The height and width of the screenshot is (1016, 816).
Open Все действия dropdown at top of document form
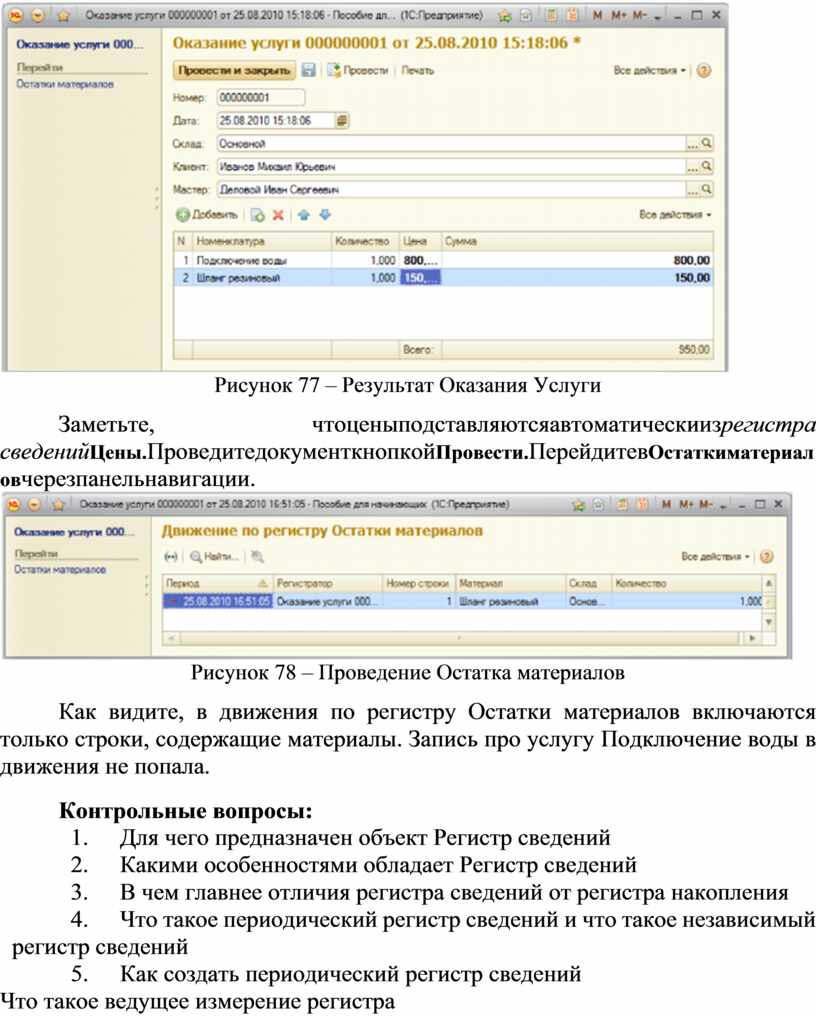(649, 70)
